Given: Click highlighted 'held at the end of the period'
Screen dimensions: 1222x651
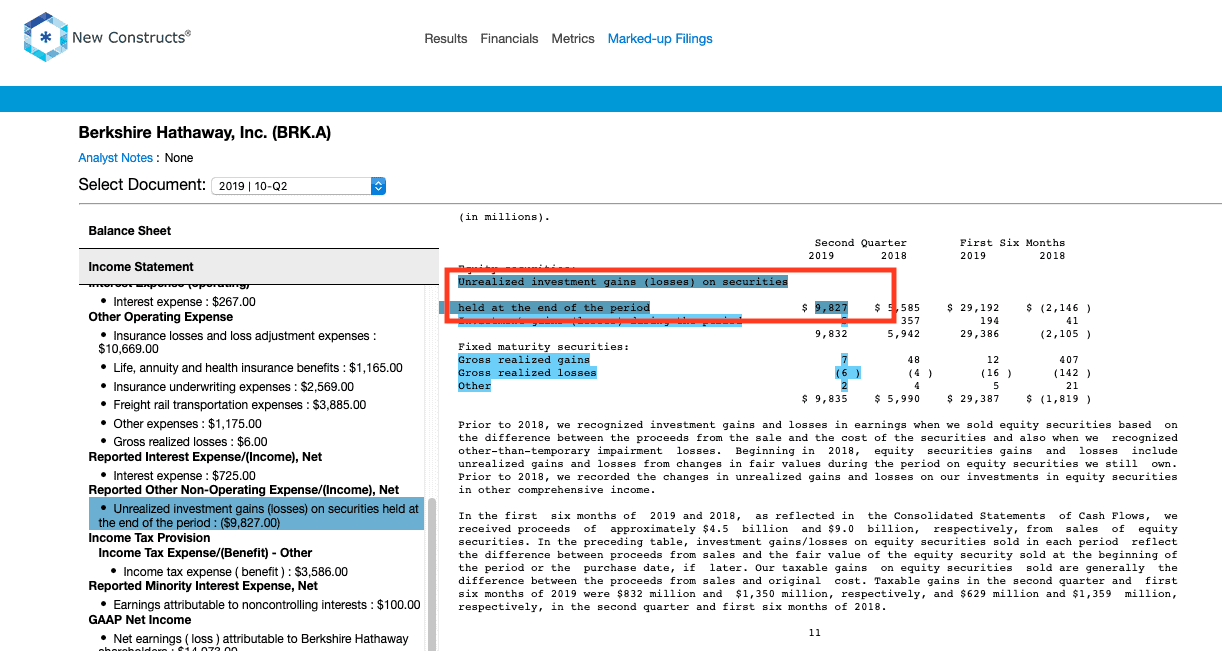Looking at the screenshot, I should point(554,308).
